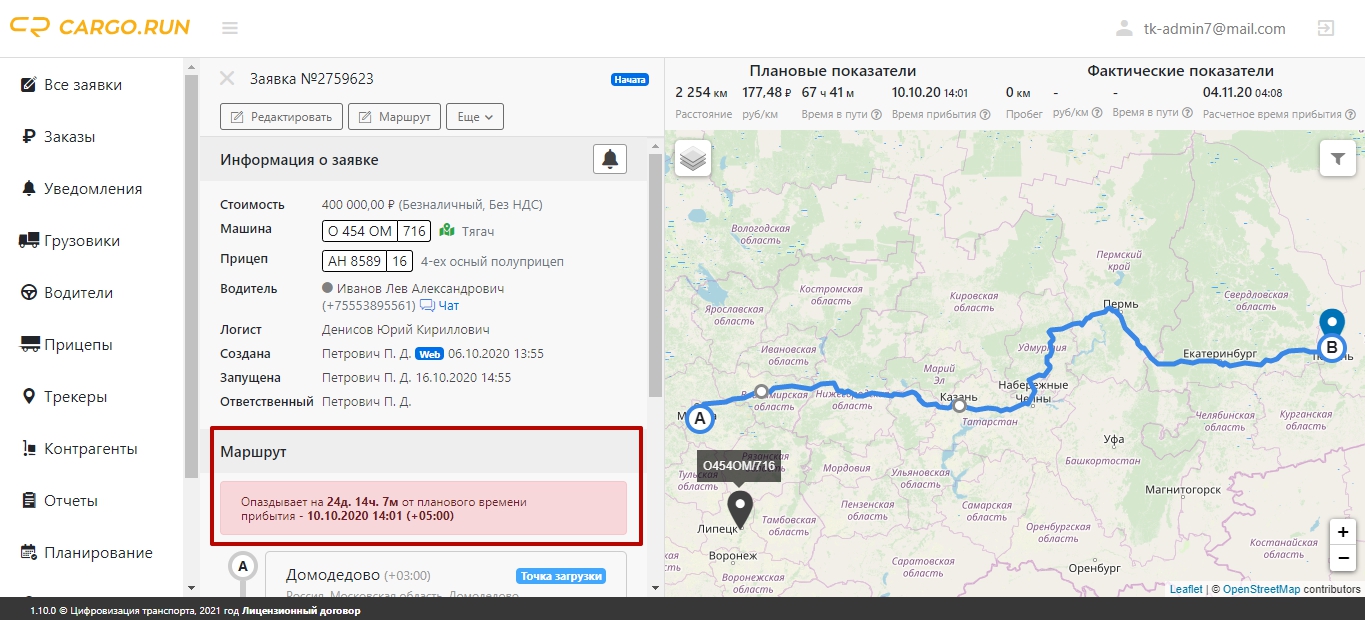
Task: Click help icon next to Расчетное время прибытия
Action: click(x=1348, y=114)
